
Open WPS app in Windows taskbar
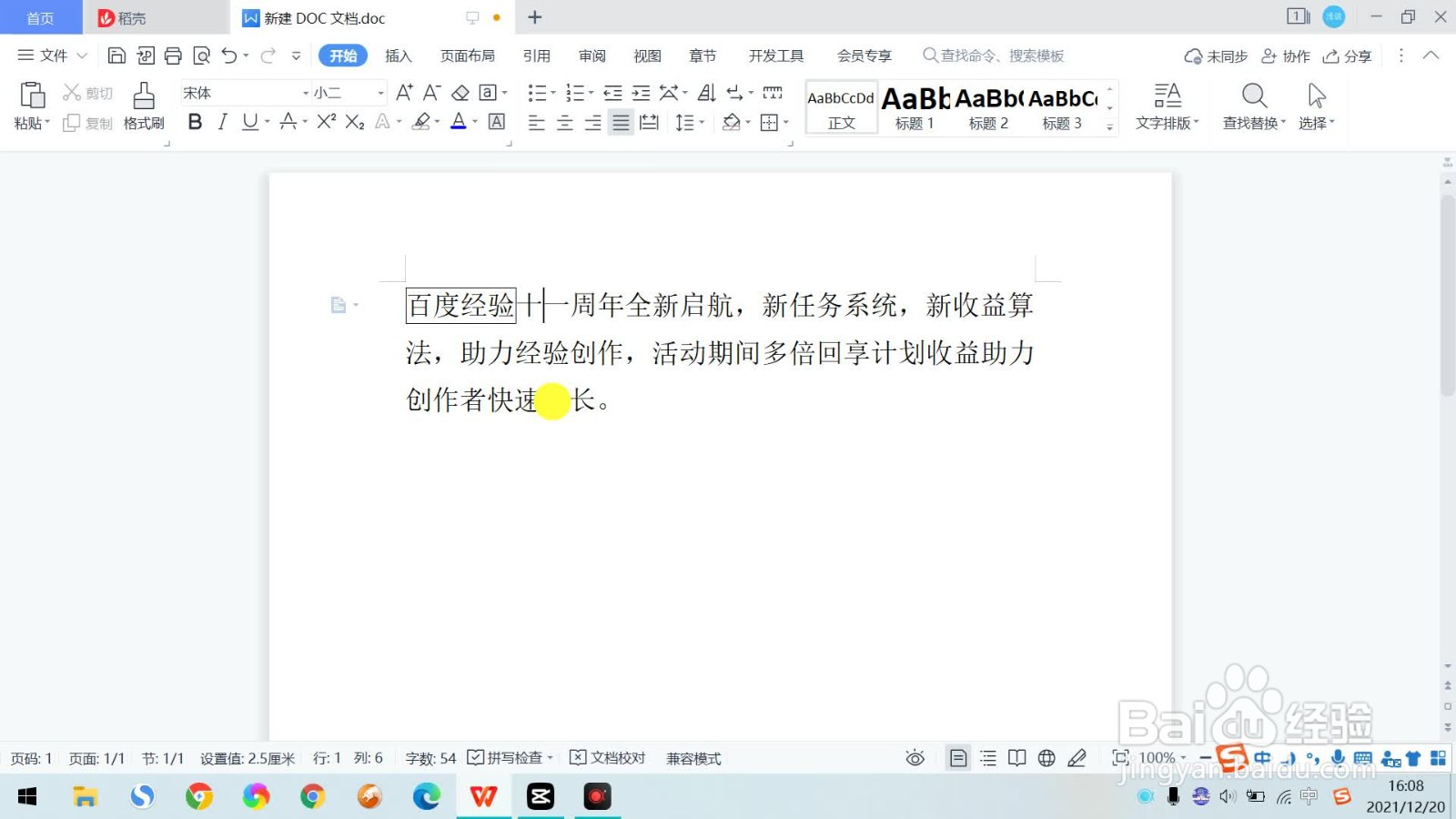coord(483,796)
